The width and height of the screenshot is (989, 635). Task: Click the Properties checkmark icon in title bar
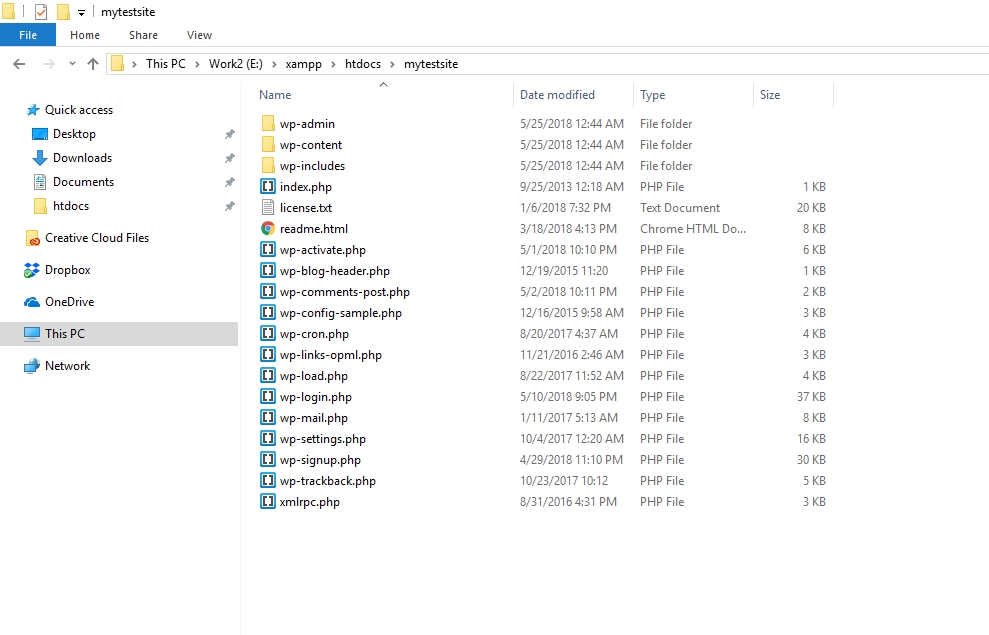click(x=41, y=11)
